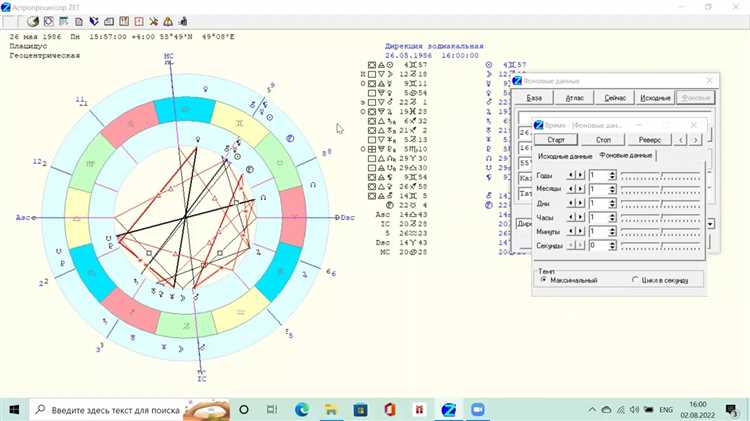The image size is (750, 421).
Task: Open the combo box arrow in Фоновые данные window
Action: coord(711,224)
